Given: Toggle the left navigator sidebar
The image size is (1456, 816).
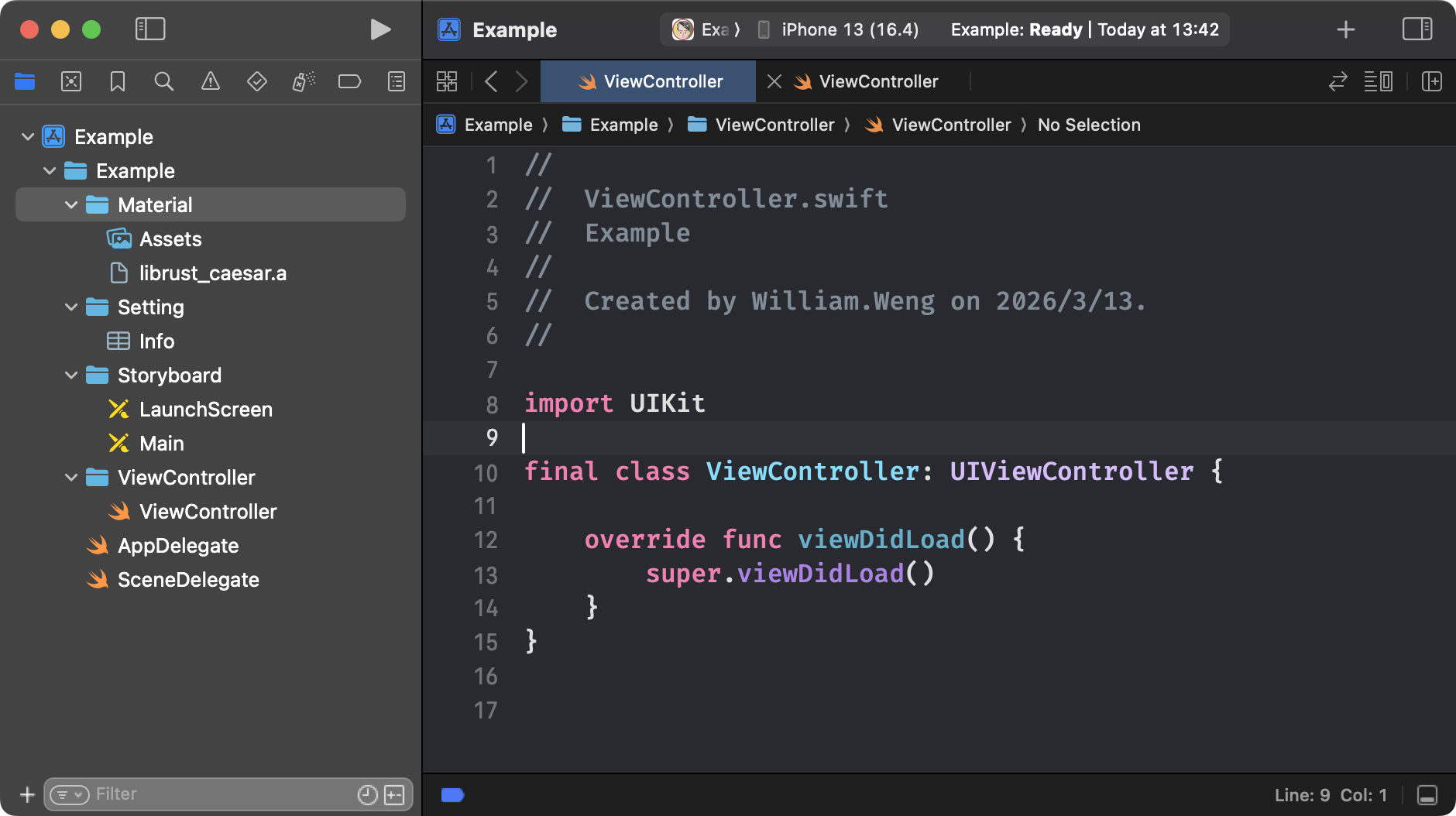Looking at the screenshot, I should (x=150, y=29).
